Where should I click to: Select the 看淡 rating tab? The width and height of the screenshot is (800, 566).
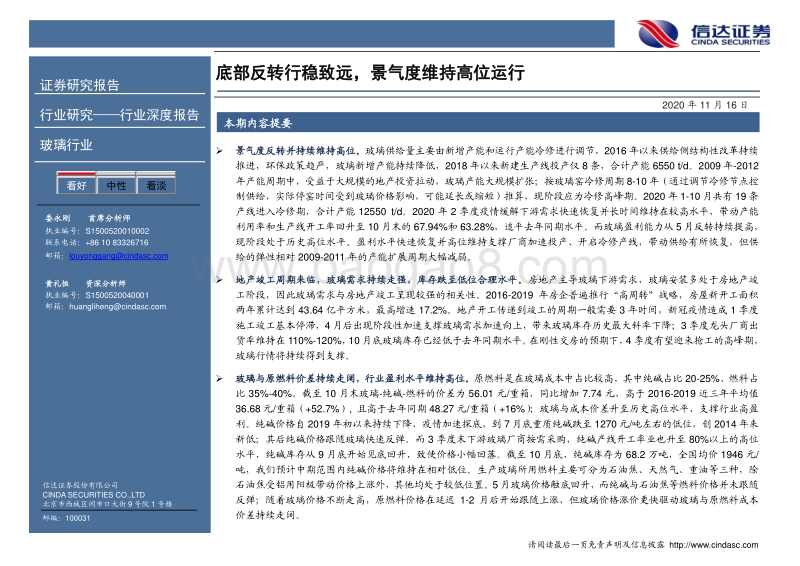click(x=156, y=183)
